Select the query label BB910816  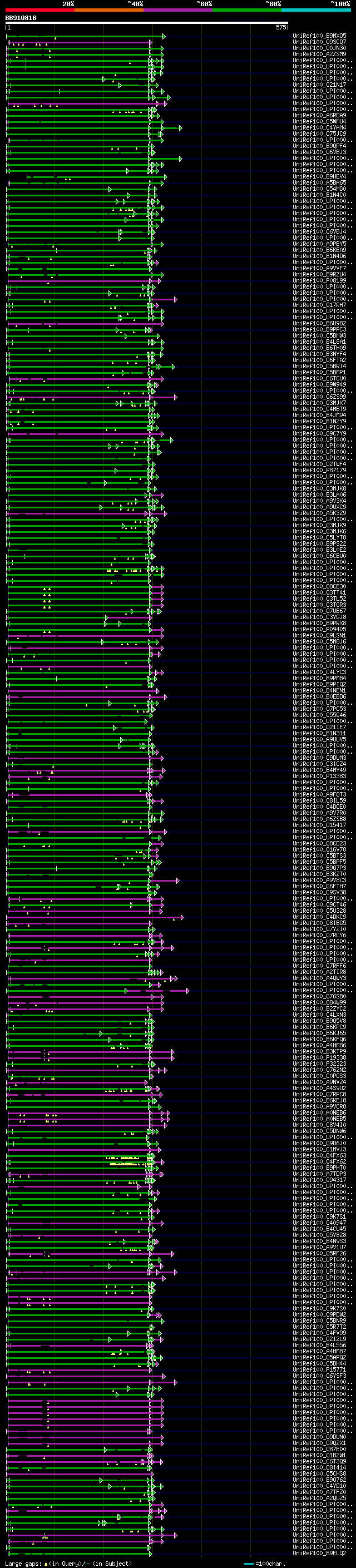(21, 18)
